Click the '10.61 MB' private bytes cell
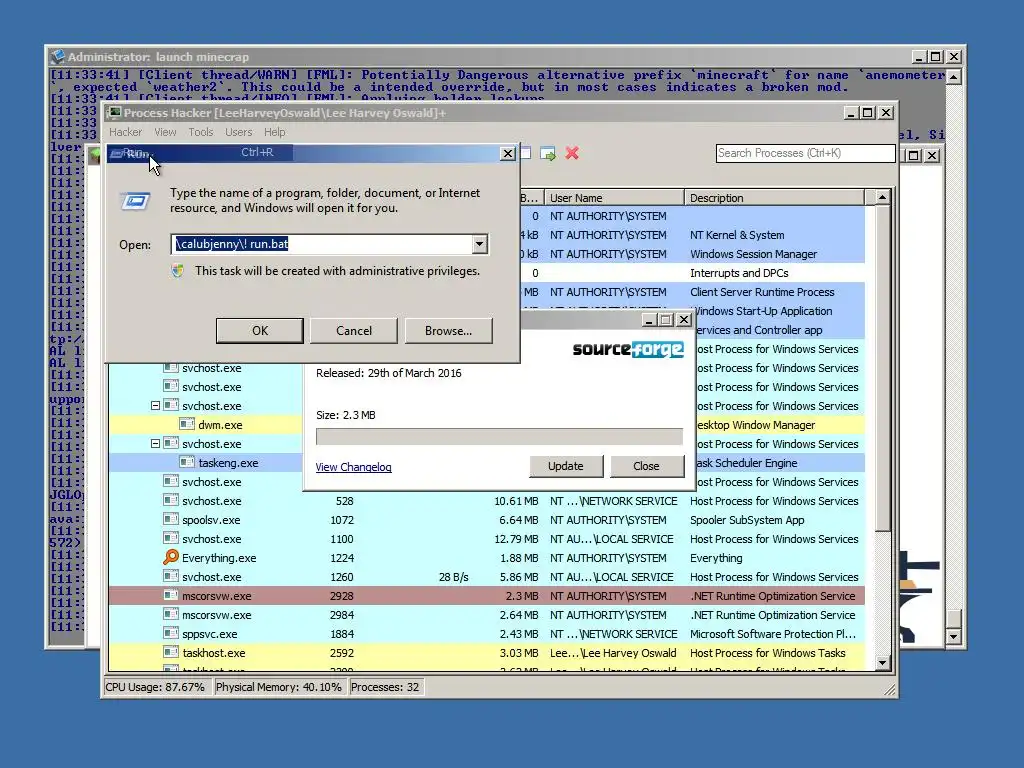1024x768 pixels. [516, 501]
